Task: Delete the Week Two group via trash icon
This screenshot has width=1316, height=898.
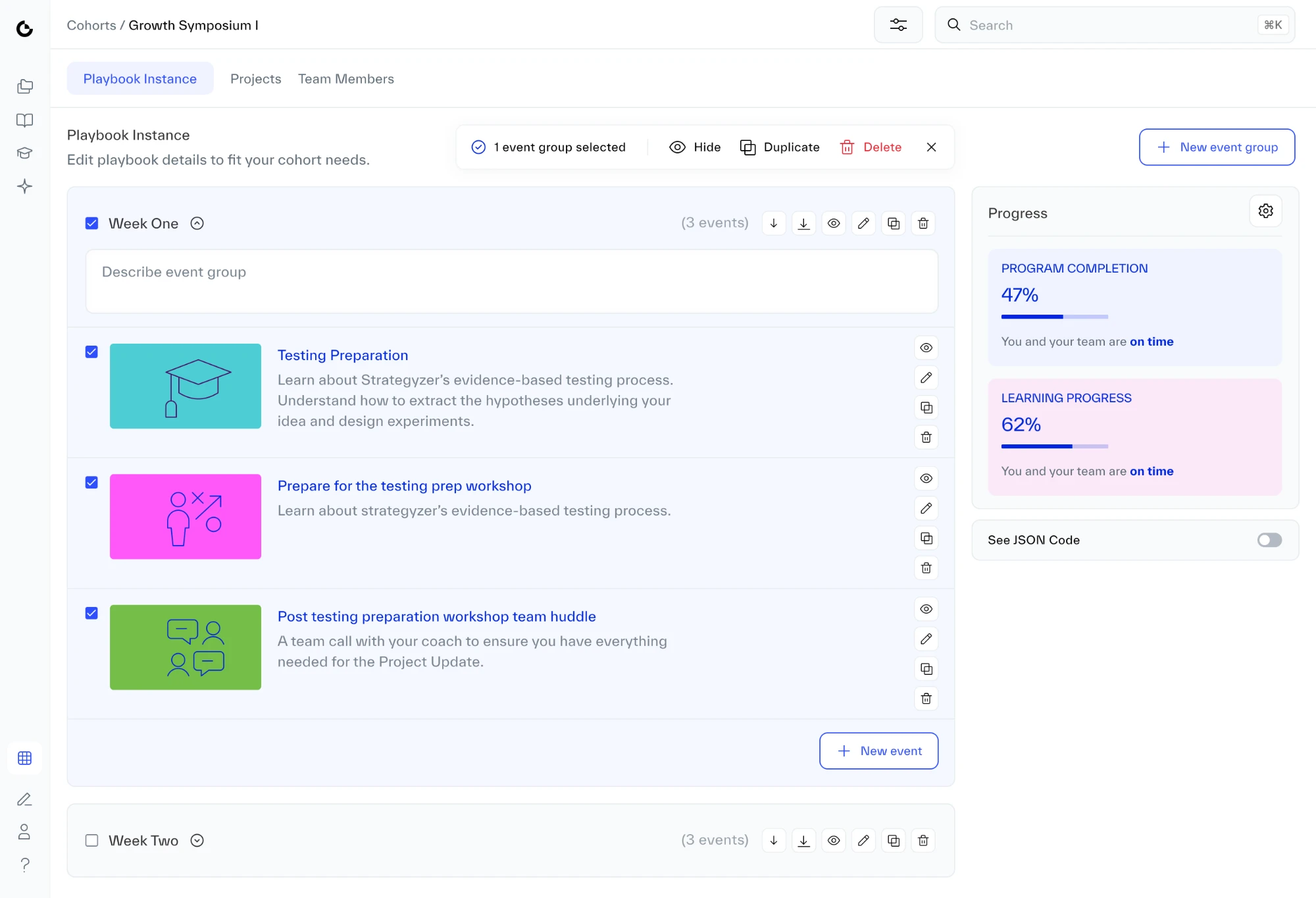Action: [923, 840]
